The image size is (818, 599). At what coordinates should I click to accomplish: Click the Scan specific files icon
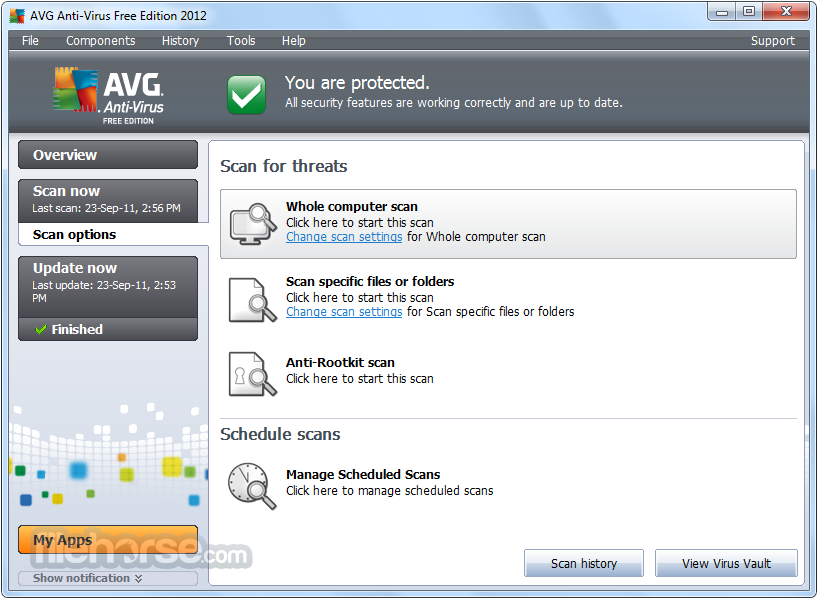coord(253,300)
